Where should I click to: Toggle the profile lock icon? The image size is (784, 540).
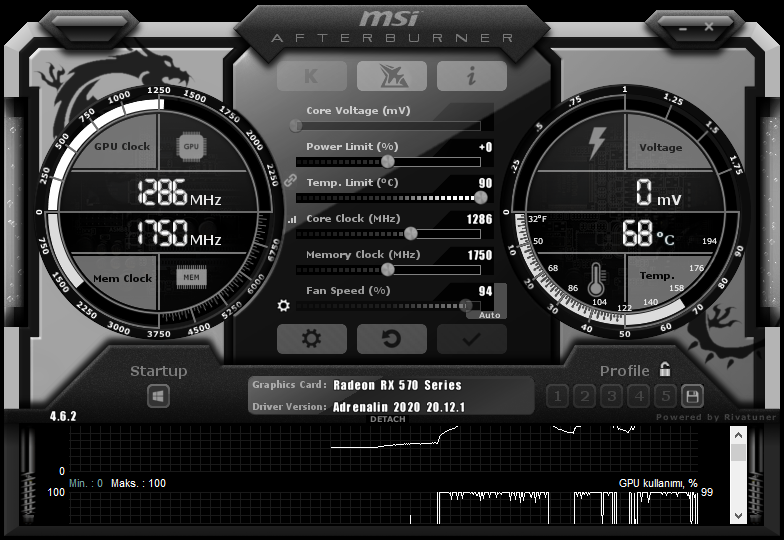click(x=664, y=370)
